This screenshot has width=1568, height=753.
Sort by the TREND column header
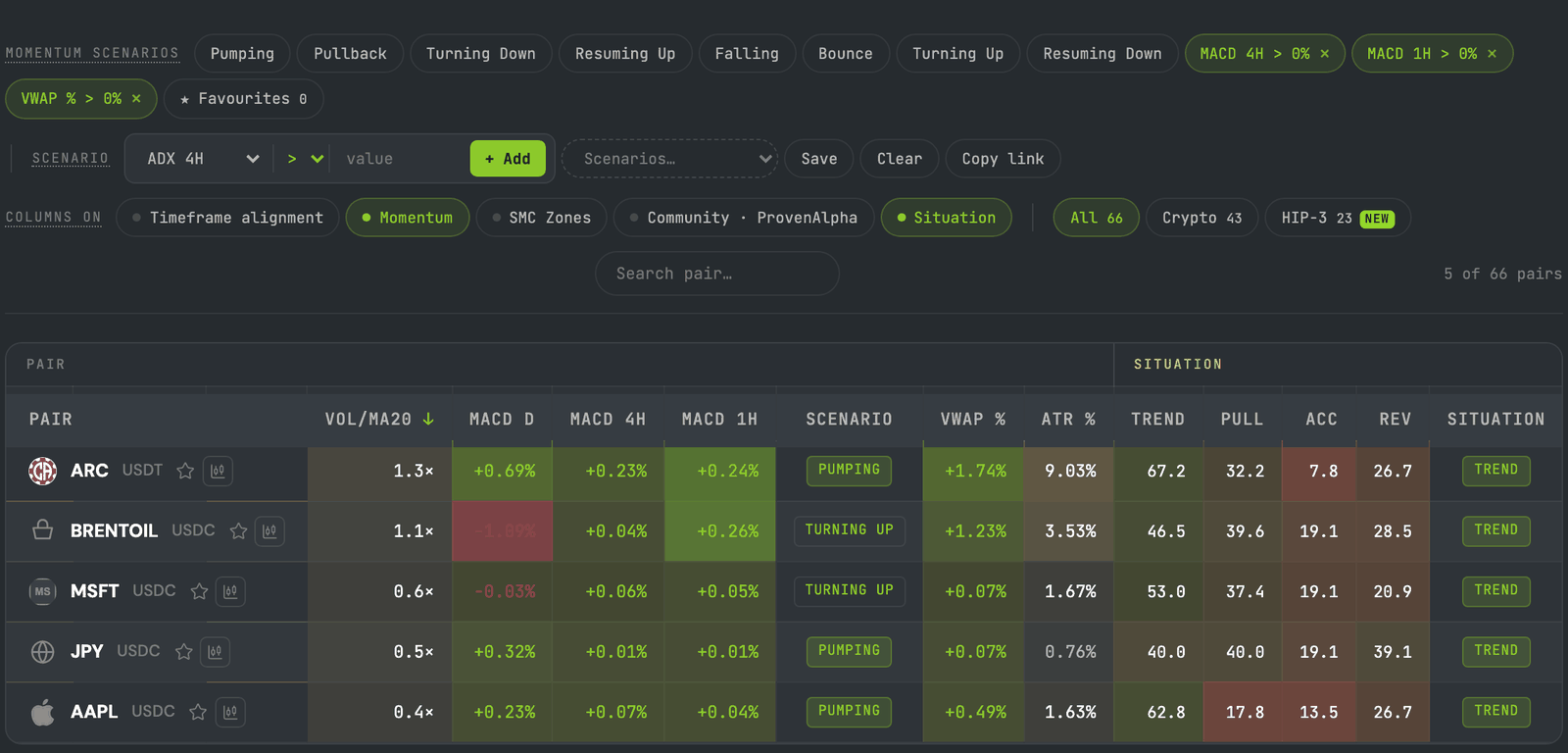click(1157, 420)
